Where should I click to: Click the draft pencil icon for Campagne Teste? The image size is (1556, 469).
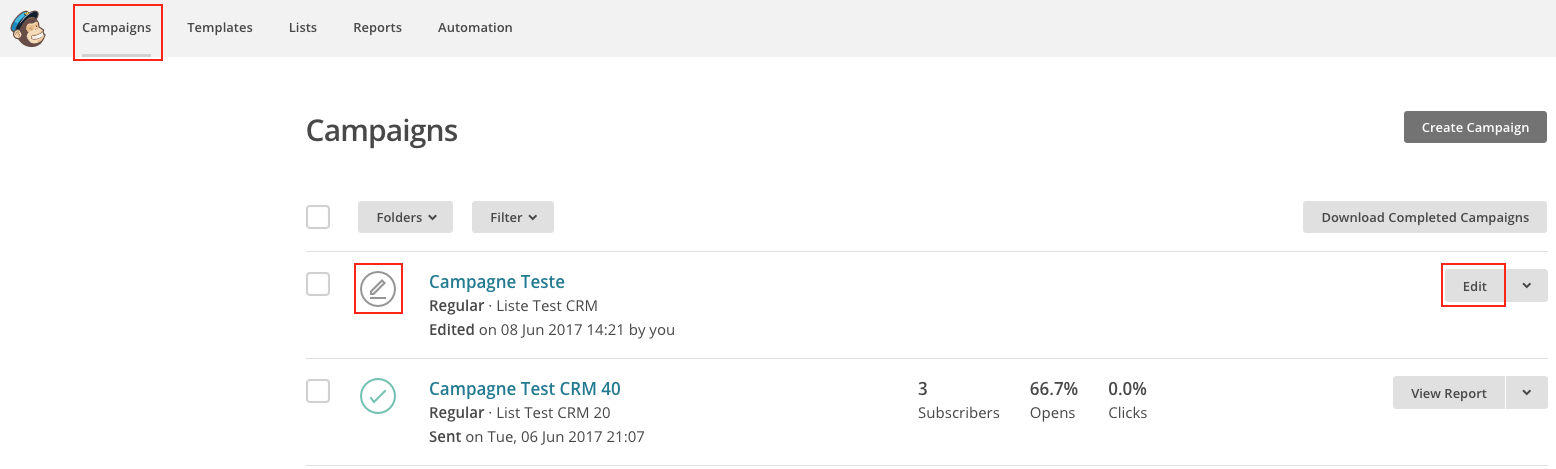pos(378,289)
